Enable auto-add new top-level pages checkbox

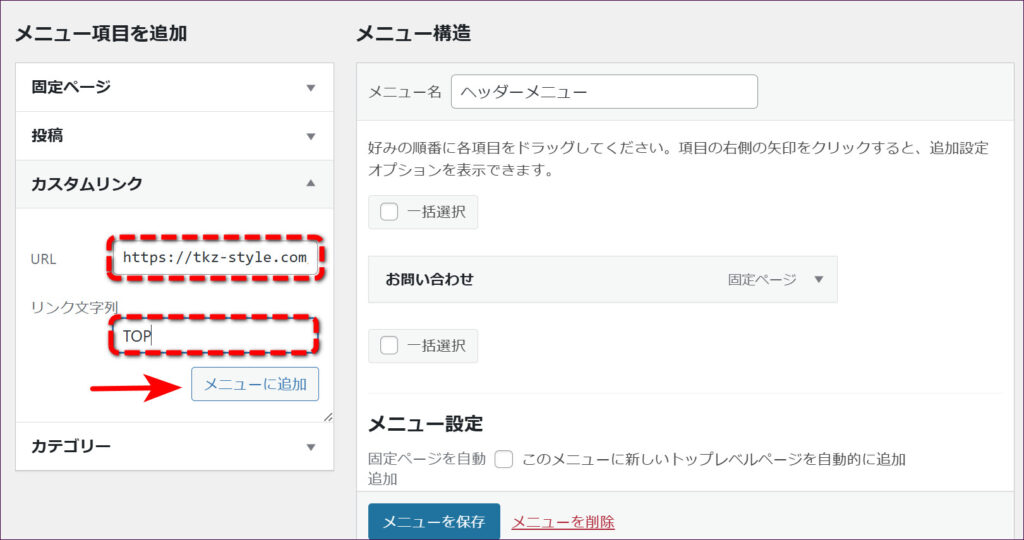[x=504, y=459]
